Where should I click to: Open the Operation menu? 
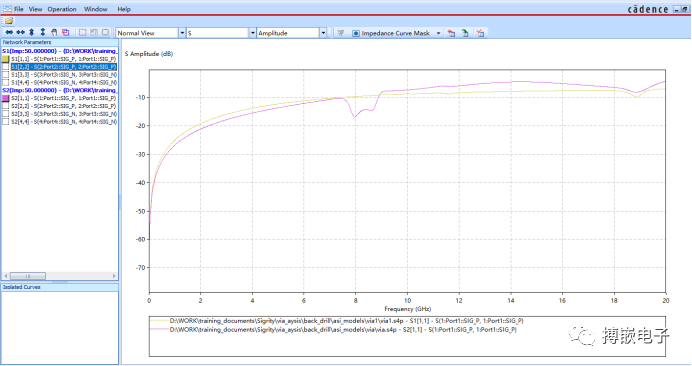pos(62,9)
